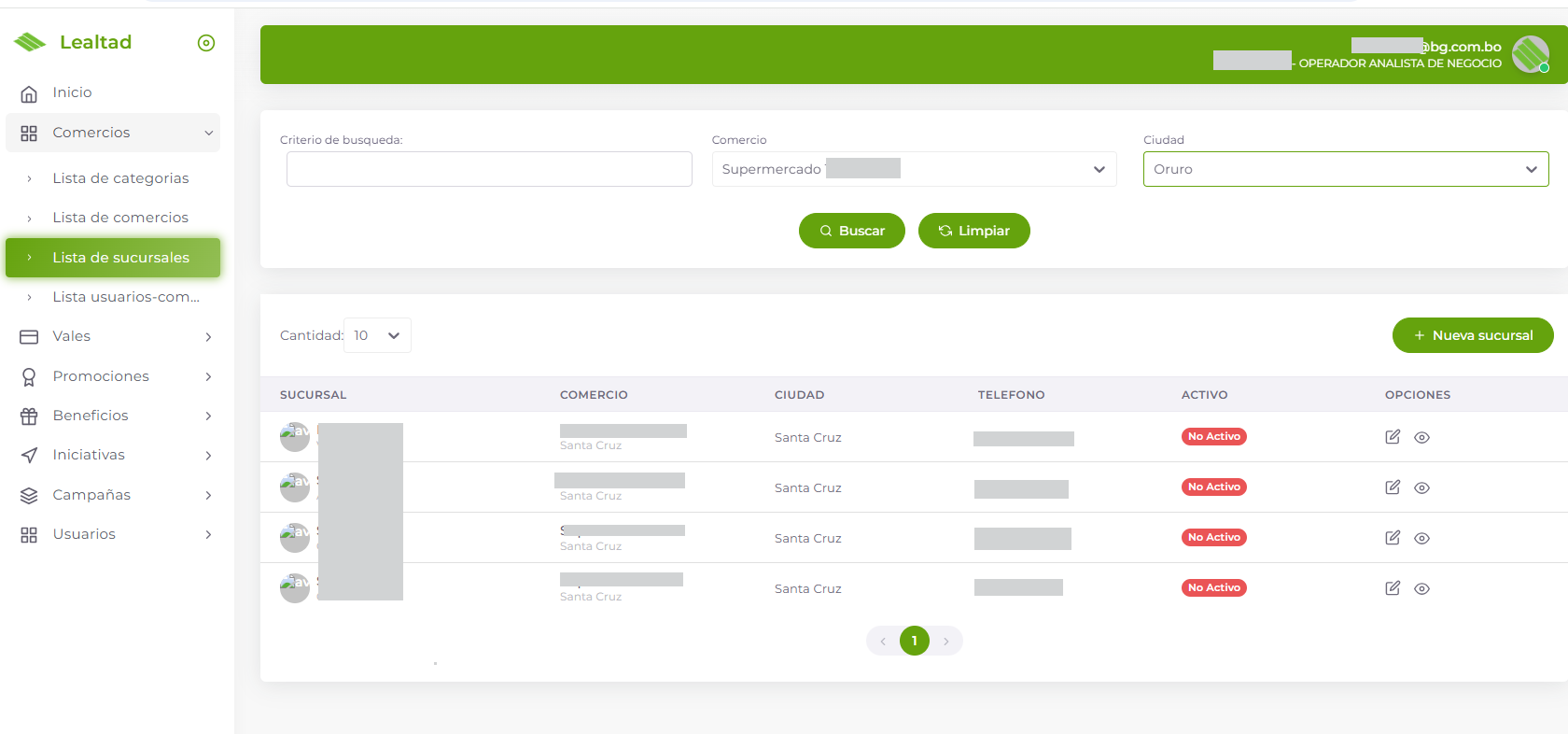Click the Usuarios grid icon

tap(29, 535)
